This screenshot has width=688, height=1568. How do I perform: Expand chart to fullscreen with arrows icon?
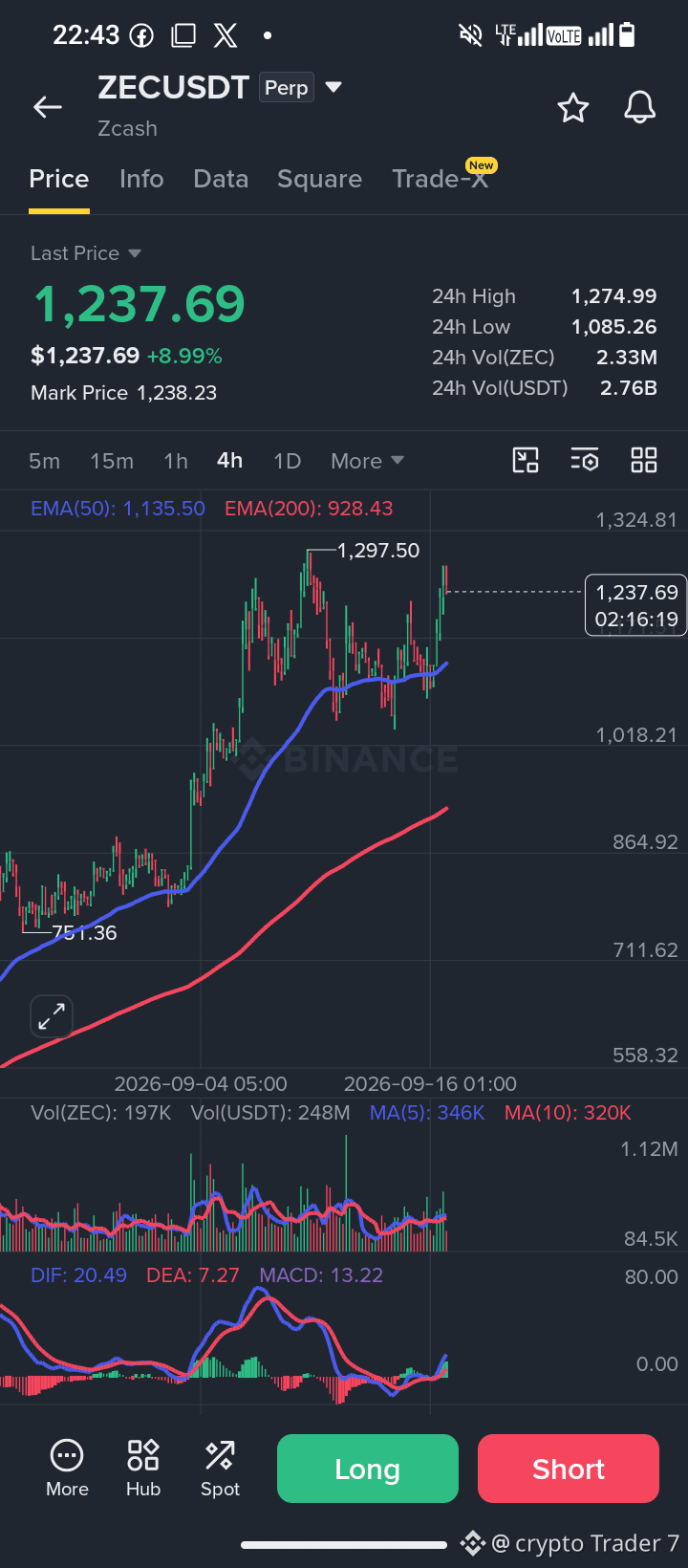(52, 1016)
